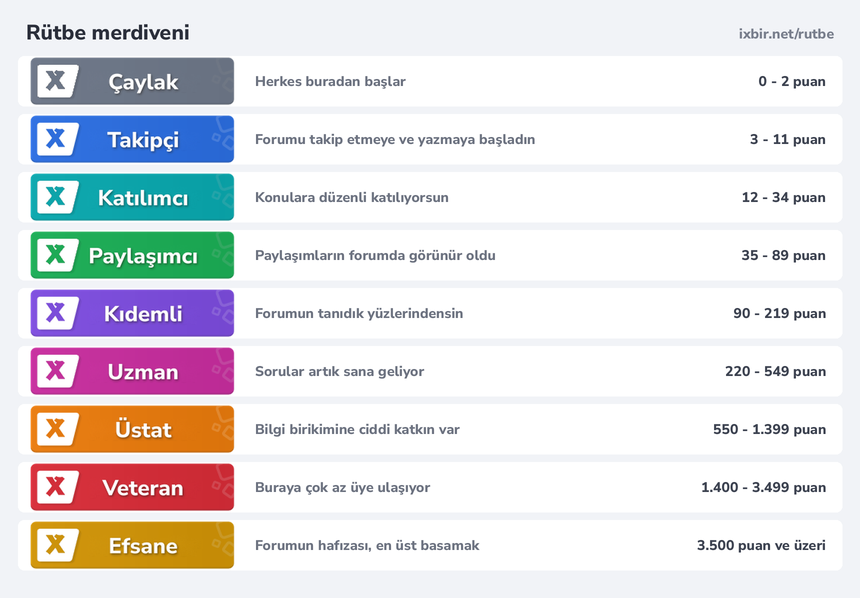The height and width of the screenshot is (598, 860).
Task: Click the X logo icon on Uzman badge
Action: click(x=58, y=371)
